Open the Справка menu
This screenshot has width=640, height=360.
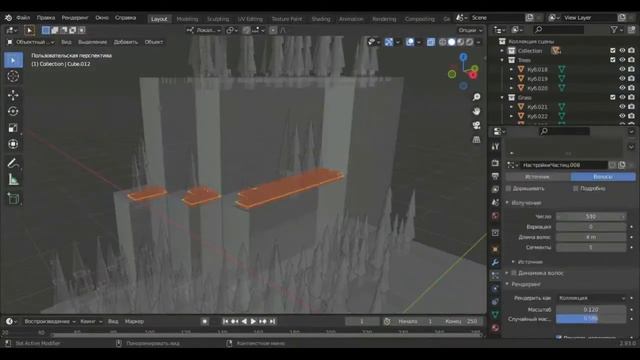coord(125,18)
